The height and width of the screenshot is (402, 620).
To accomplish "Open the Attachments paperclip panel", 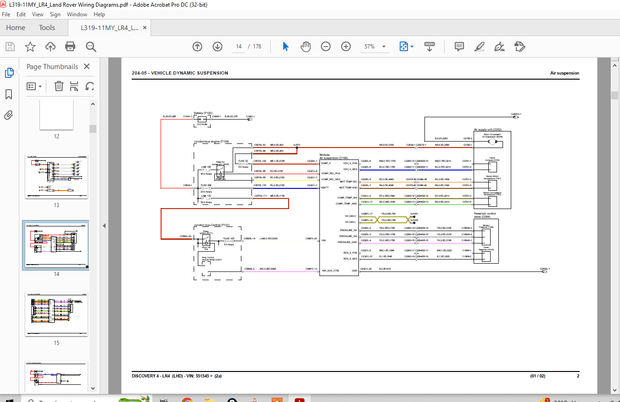I will point(9,115).
